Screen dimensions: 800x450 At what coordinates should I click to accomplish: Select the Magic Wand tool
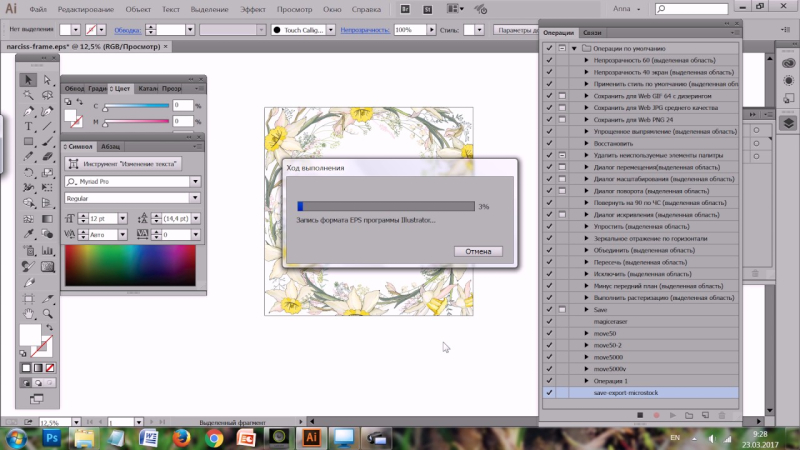[x=29, y=96]
